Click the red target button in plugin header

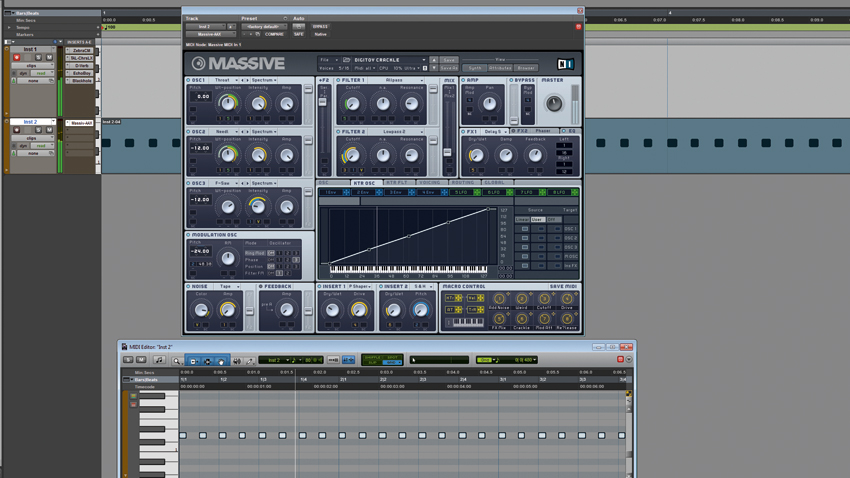[x=578, y=27]
